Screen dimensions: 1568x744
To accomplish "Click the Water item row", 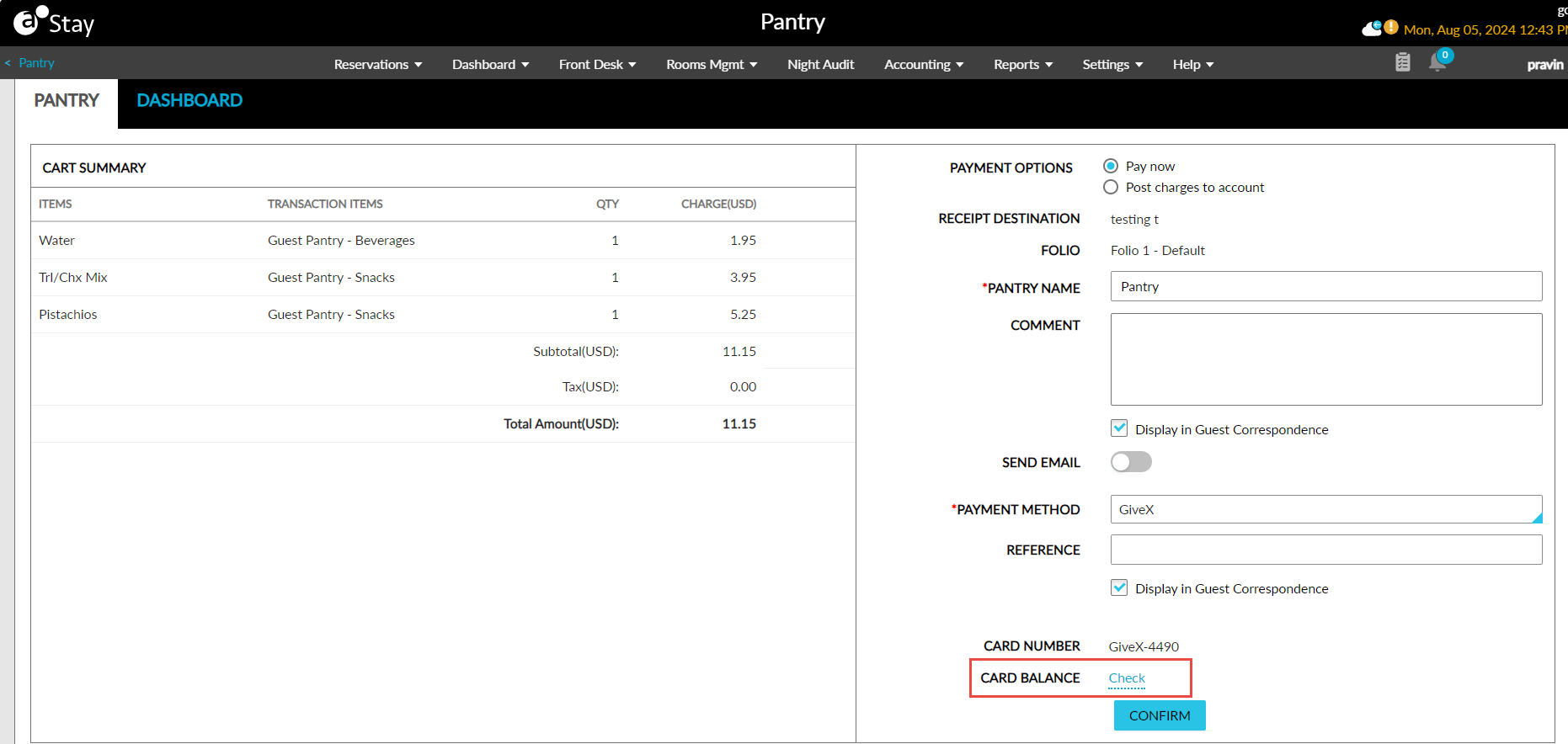I will (x=443, y=240).
